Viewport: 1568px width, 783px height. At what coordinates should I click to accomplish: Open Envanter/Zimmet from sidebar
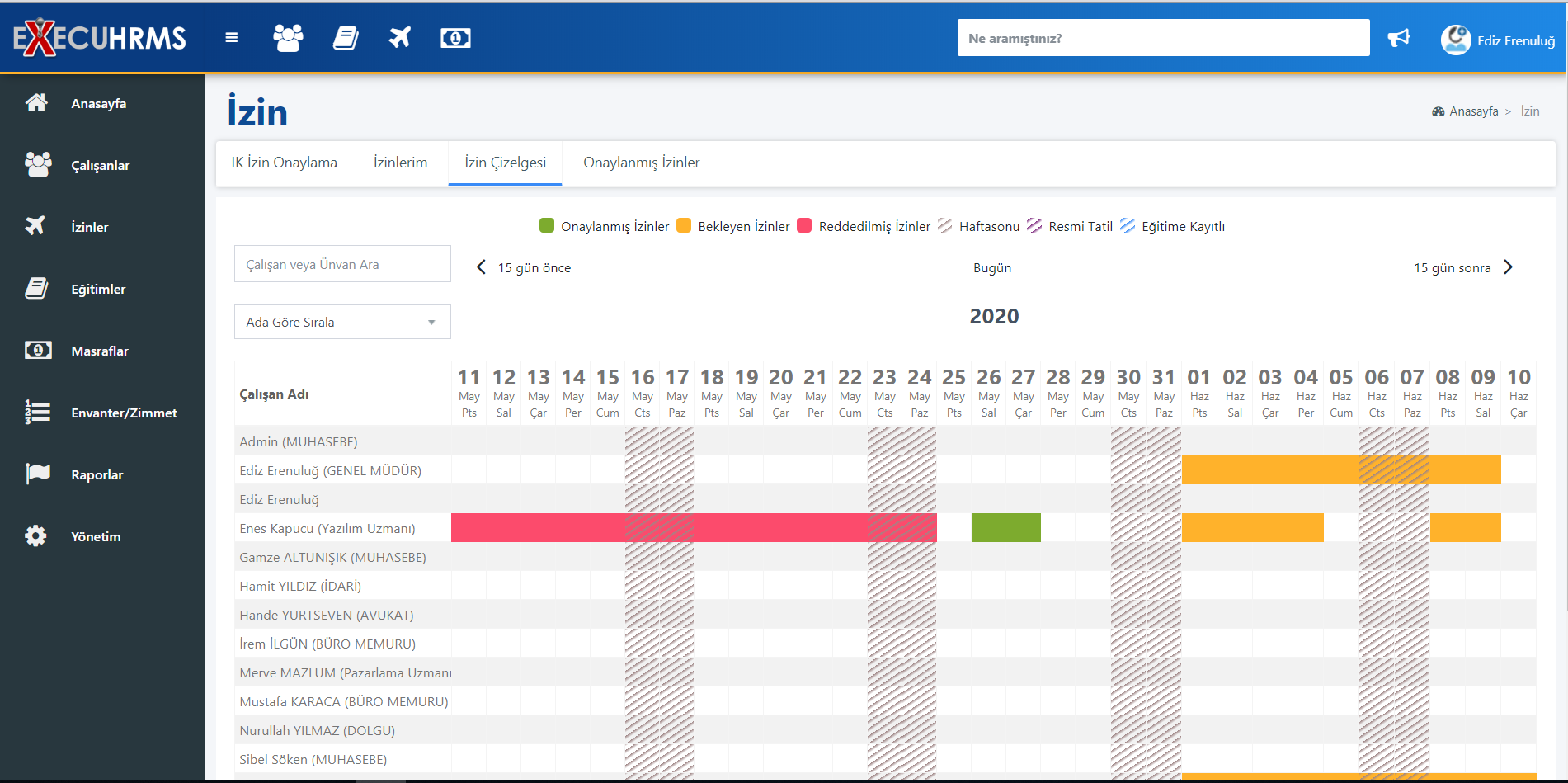coord(124,413)
